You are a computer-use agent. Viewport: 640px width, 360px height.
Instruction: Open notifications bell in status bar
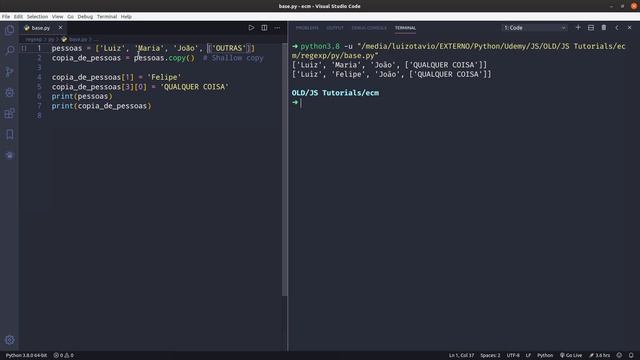click(x=631, y=355)
